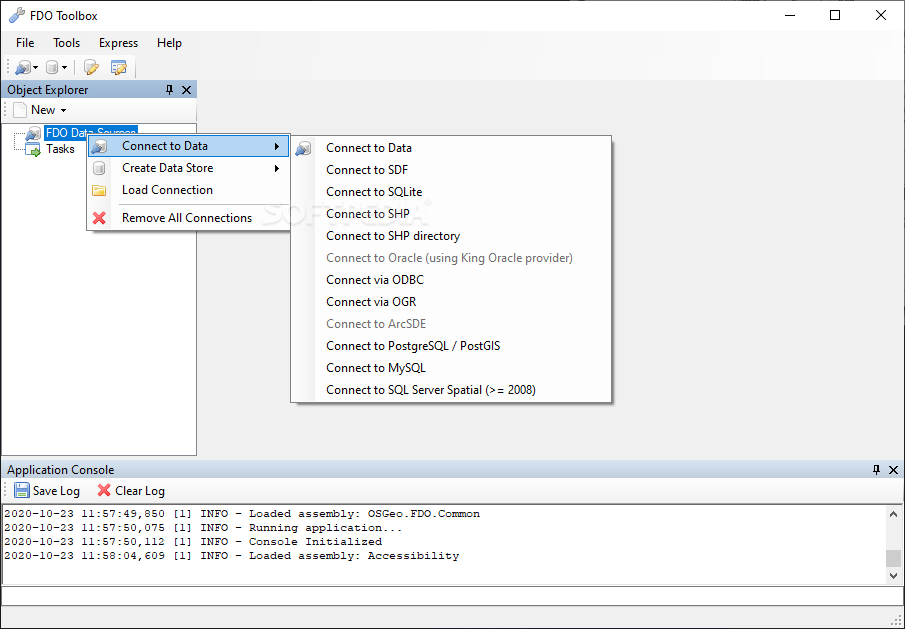Close the Object Explorer panel

(x=186, y=89)
